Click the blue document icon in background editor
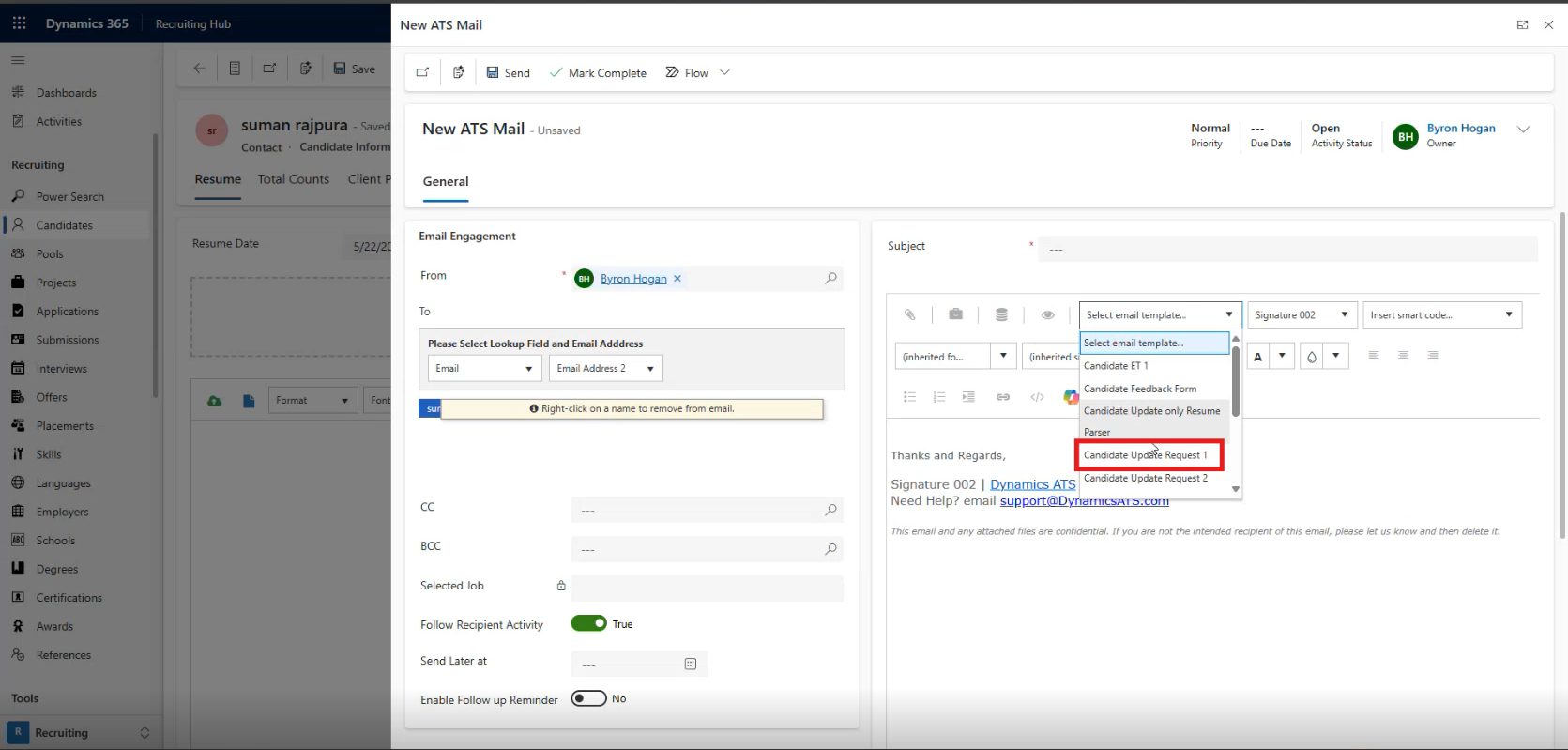The image size is (1568, 750). point(249,401)
